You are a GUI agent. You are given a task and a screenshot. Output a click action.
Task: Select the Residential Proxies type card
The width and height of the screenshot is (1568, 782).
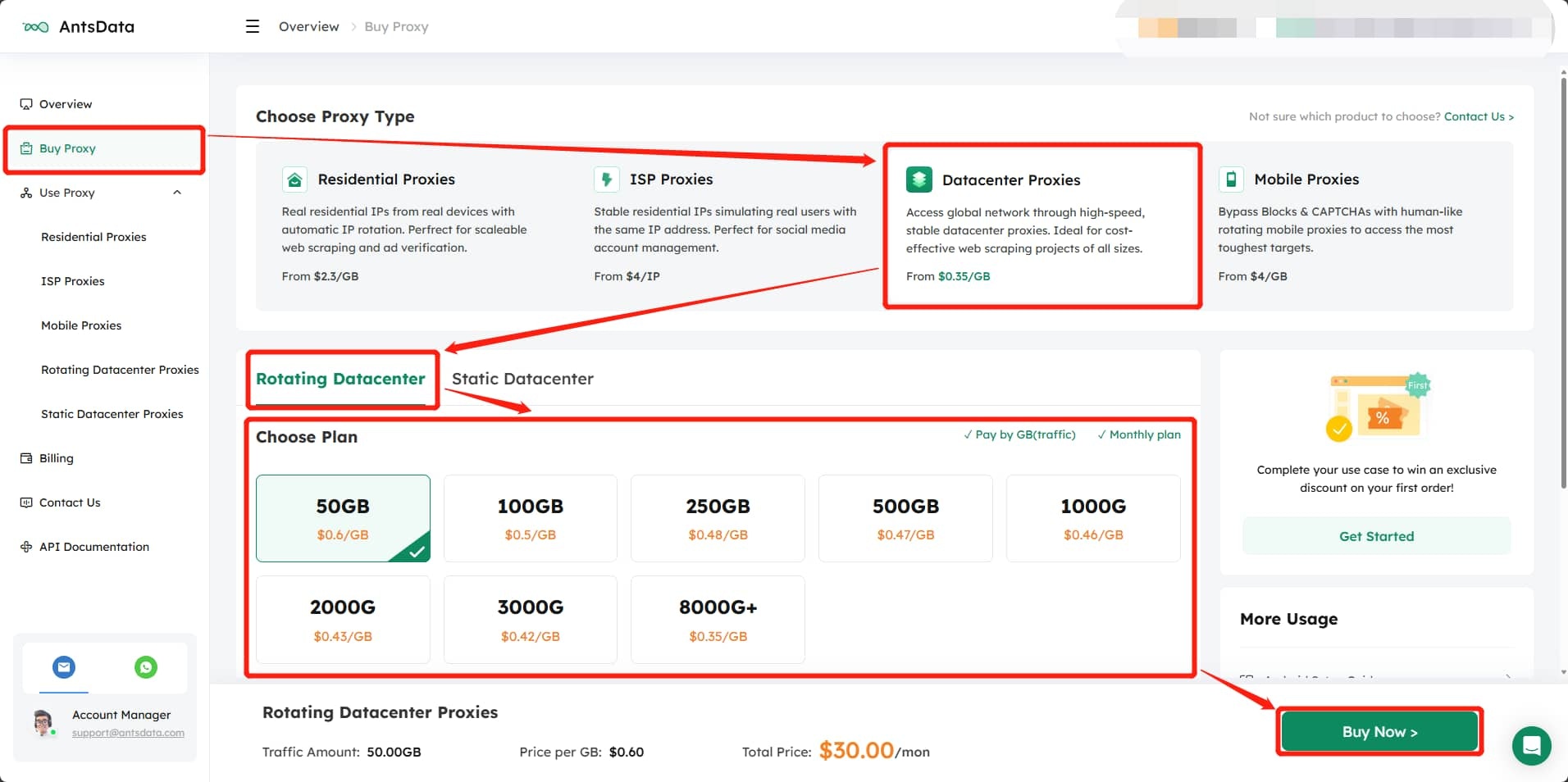pos(412,226)
